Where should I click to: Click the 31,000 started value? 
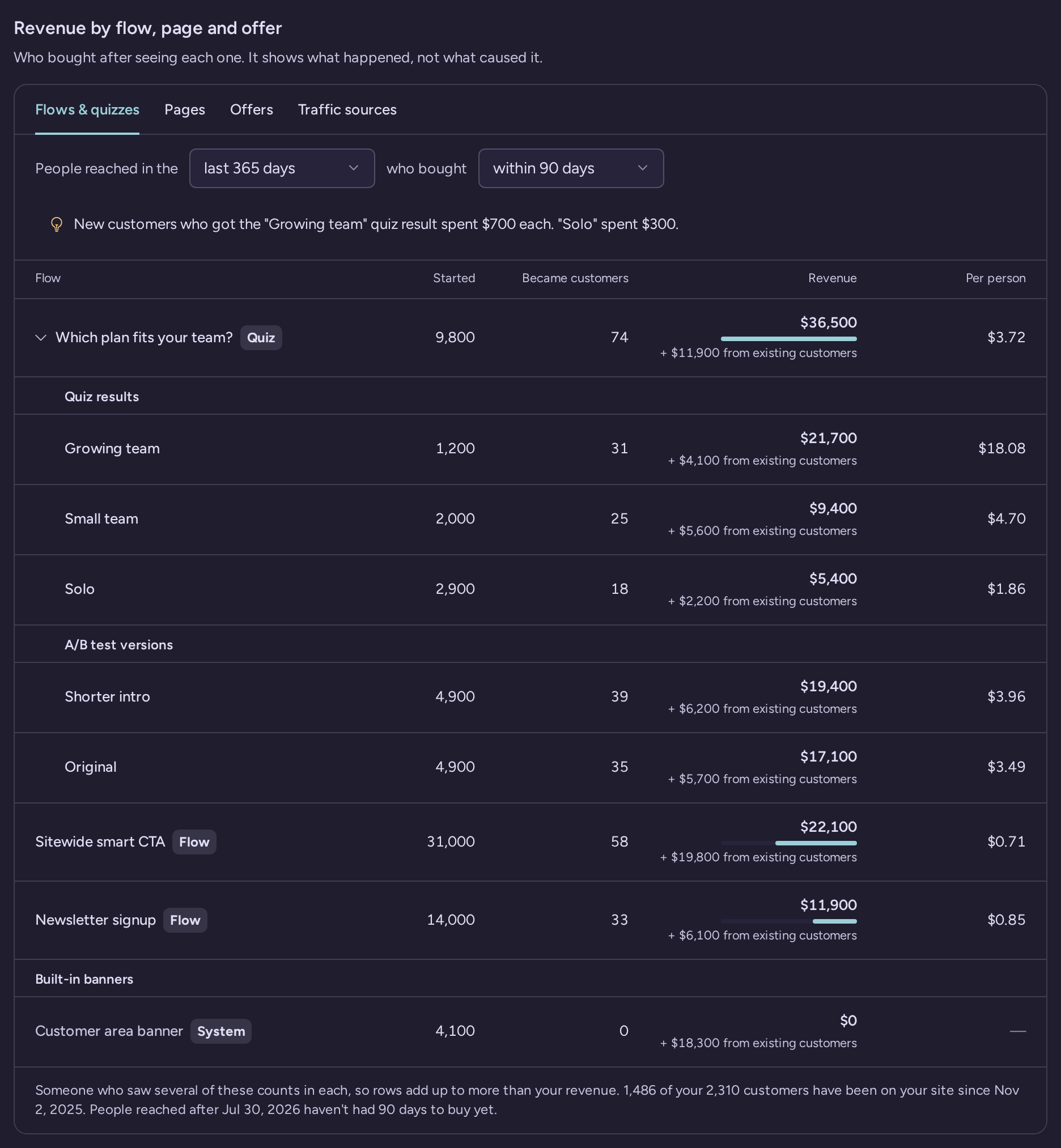[451, 842]
